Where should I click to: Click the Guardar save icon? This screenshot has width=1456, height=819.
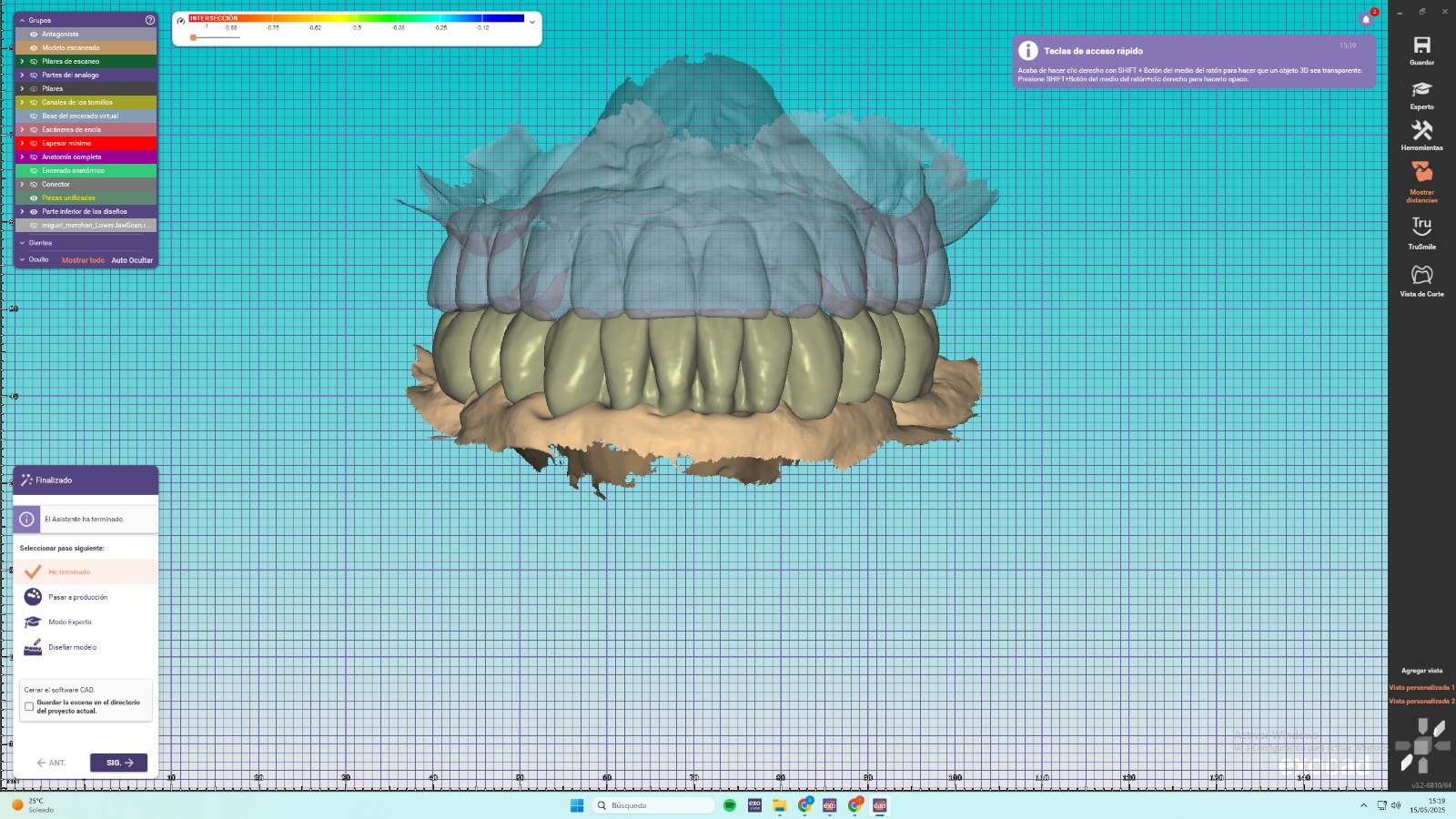point(1421,47)
